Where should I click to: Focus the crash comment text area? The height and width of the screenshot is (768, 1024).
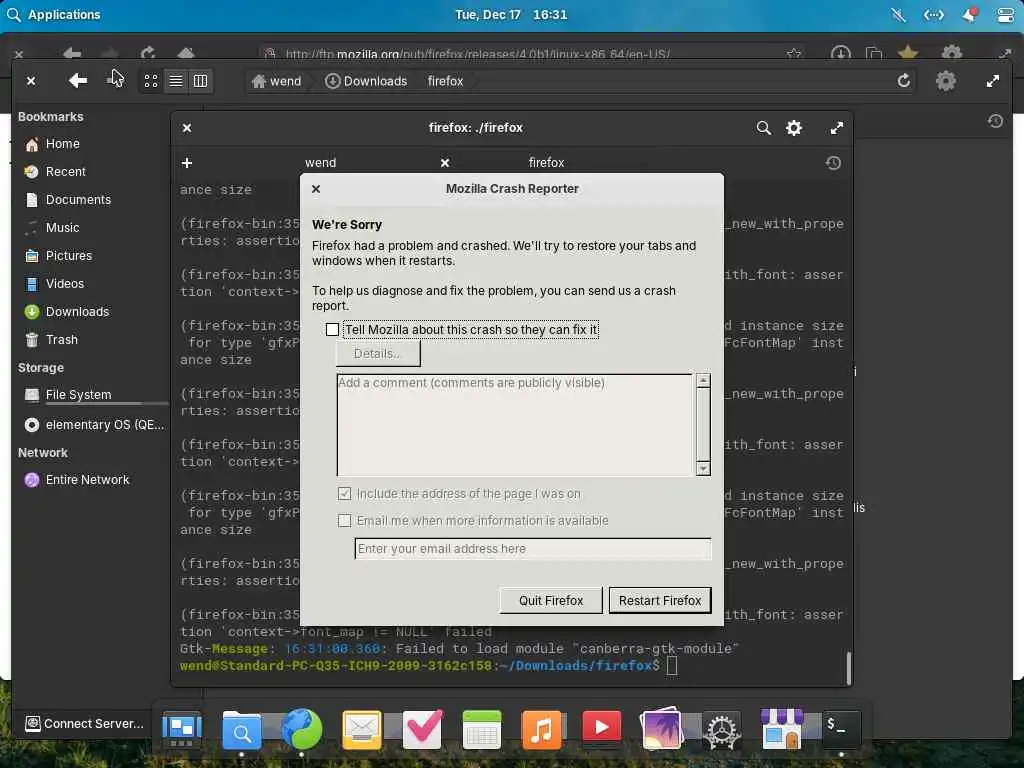pyautogui.click(x=515, y=424)
